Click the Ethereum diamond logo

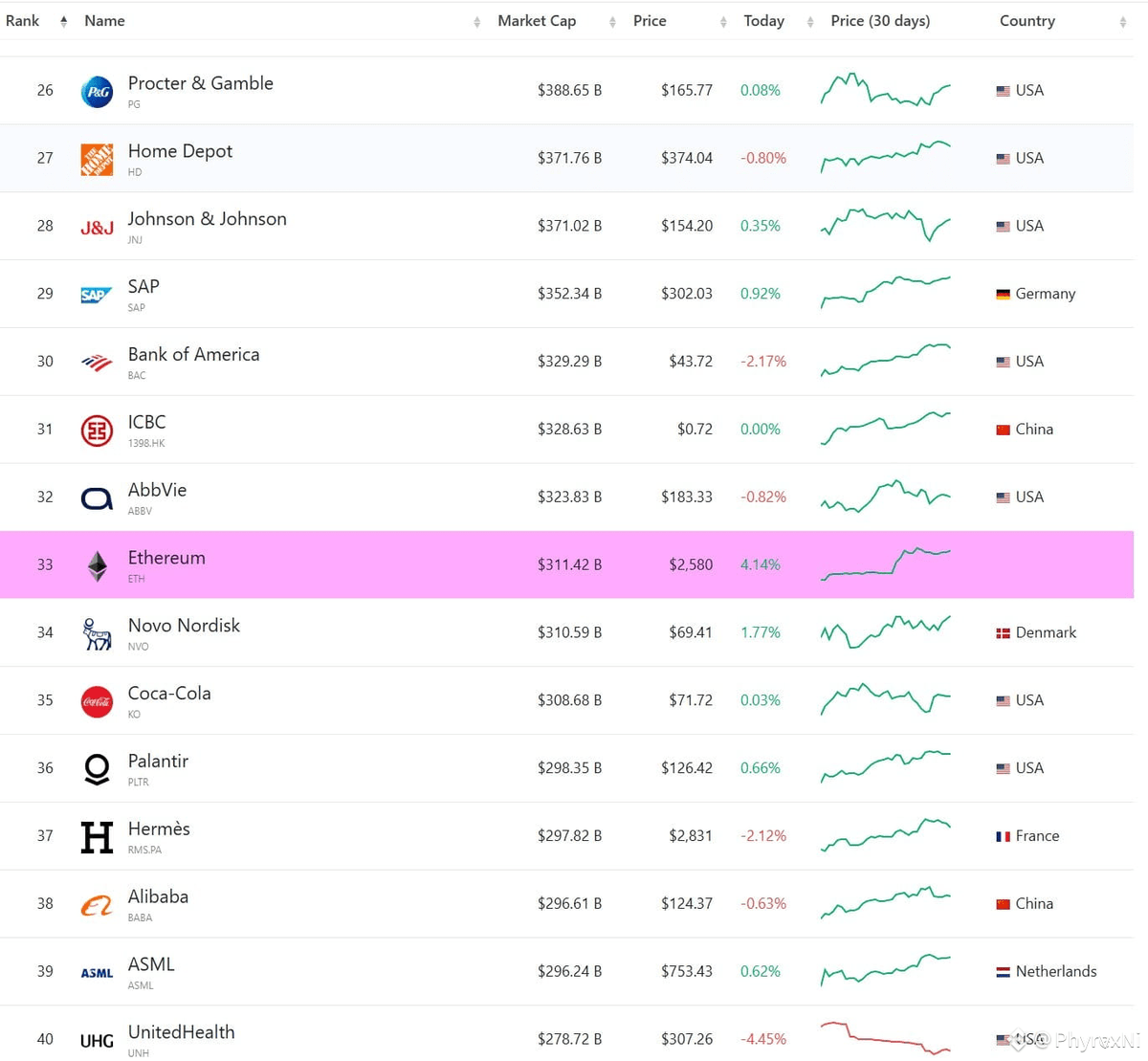97,566
